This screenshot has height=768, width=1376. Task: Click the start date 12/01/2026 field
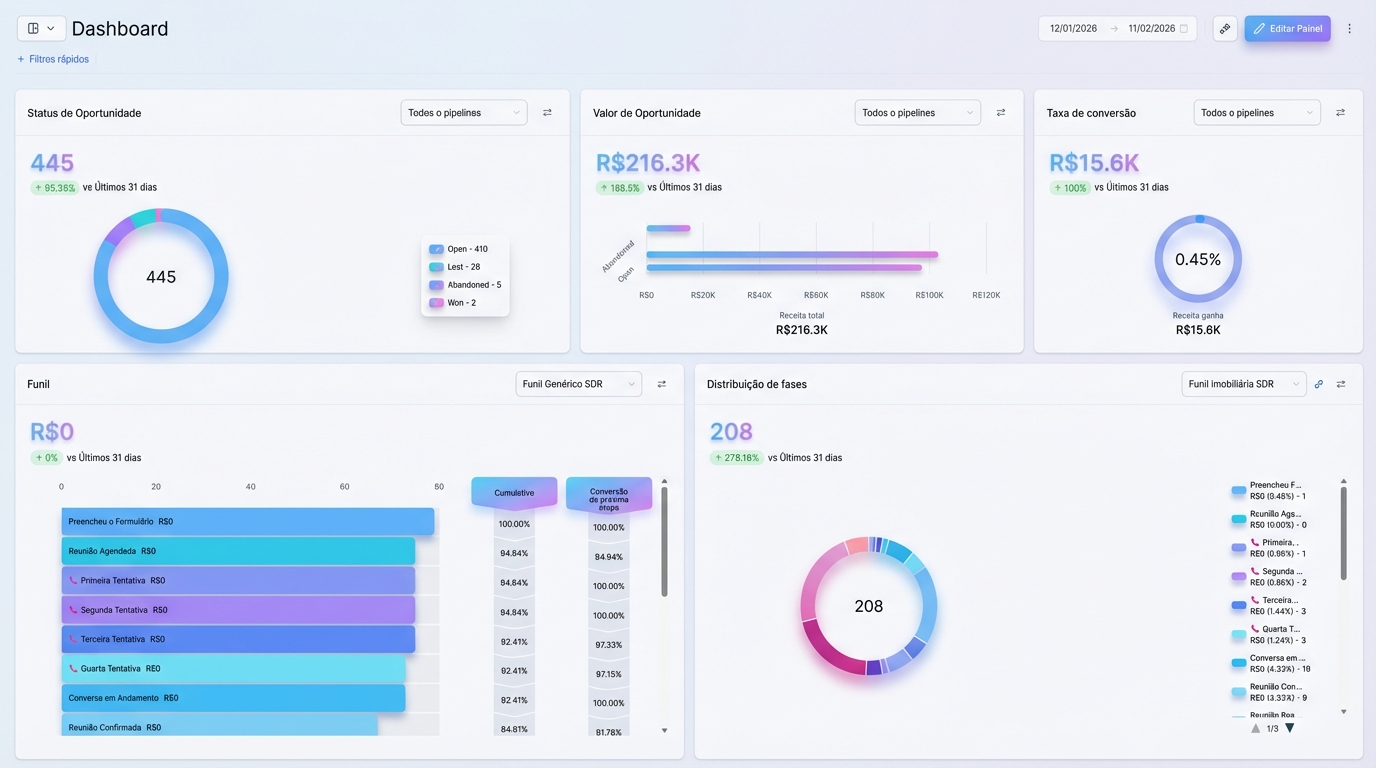point(1073,29)
